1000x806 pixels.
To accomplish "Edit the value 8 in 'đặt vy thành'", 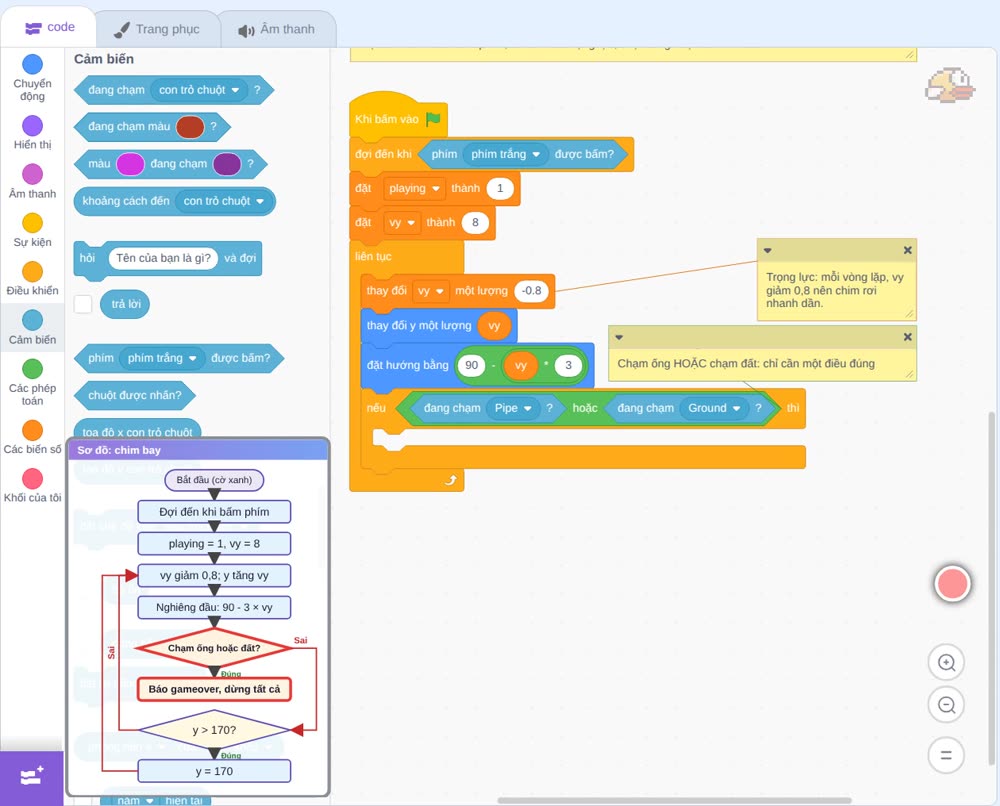I will click(x=475, y=223).
